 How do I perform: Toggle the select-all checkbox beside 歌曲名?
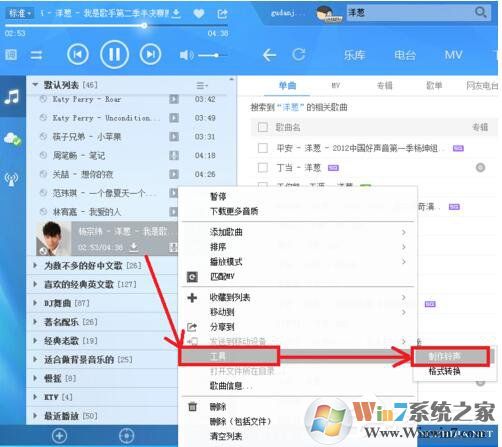click(263, 127)
